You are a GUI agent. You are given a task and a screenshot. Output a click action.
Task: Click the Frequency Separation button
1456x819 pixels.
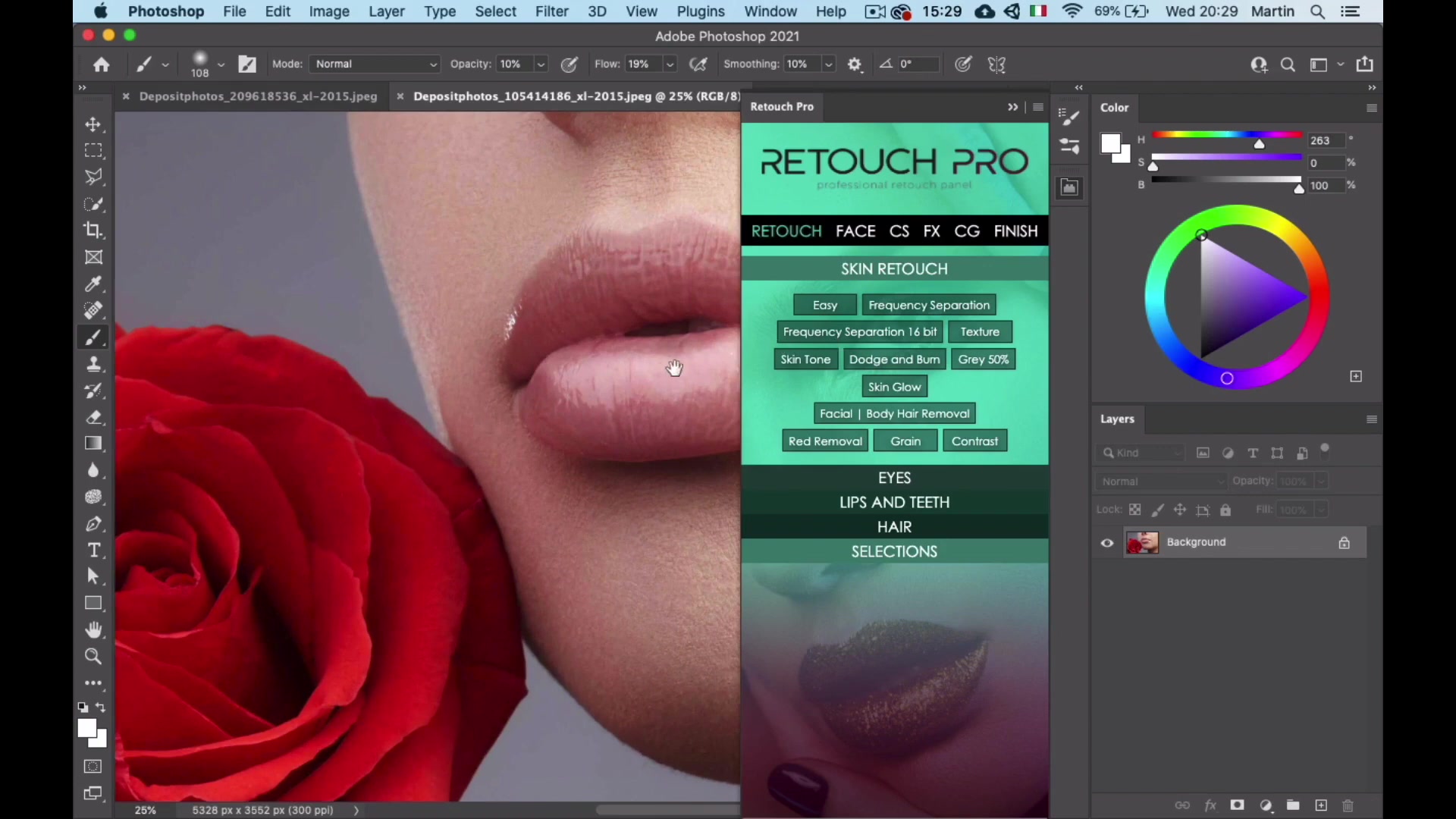pyautogui.click(x=928, y=305)
